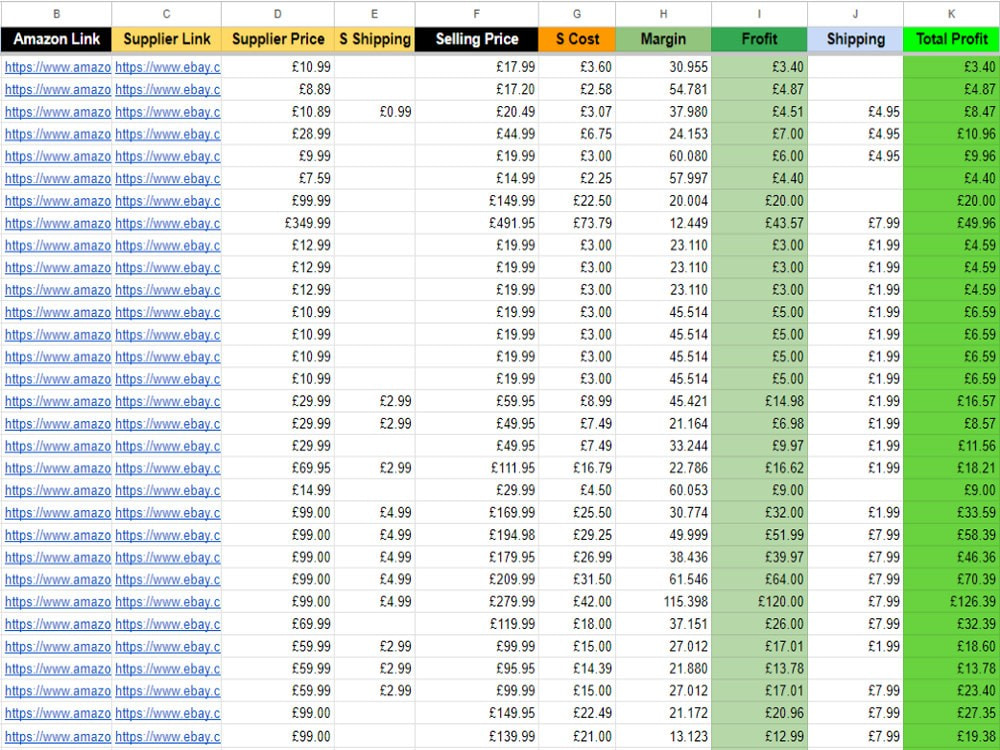Click the £44.99 selling price cell
This screenshot has height=750, width=1000.
pyautogui.click(x=476, y=134)
